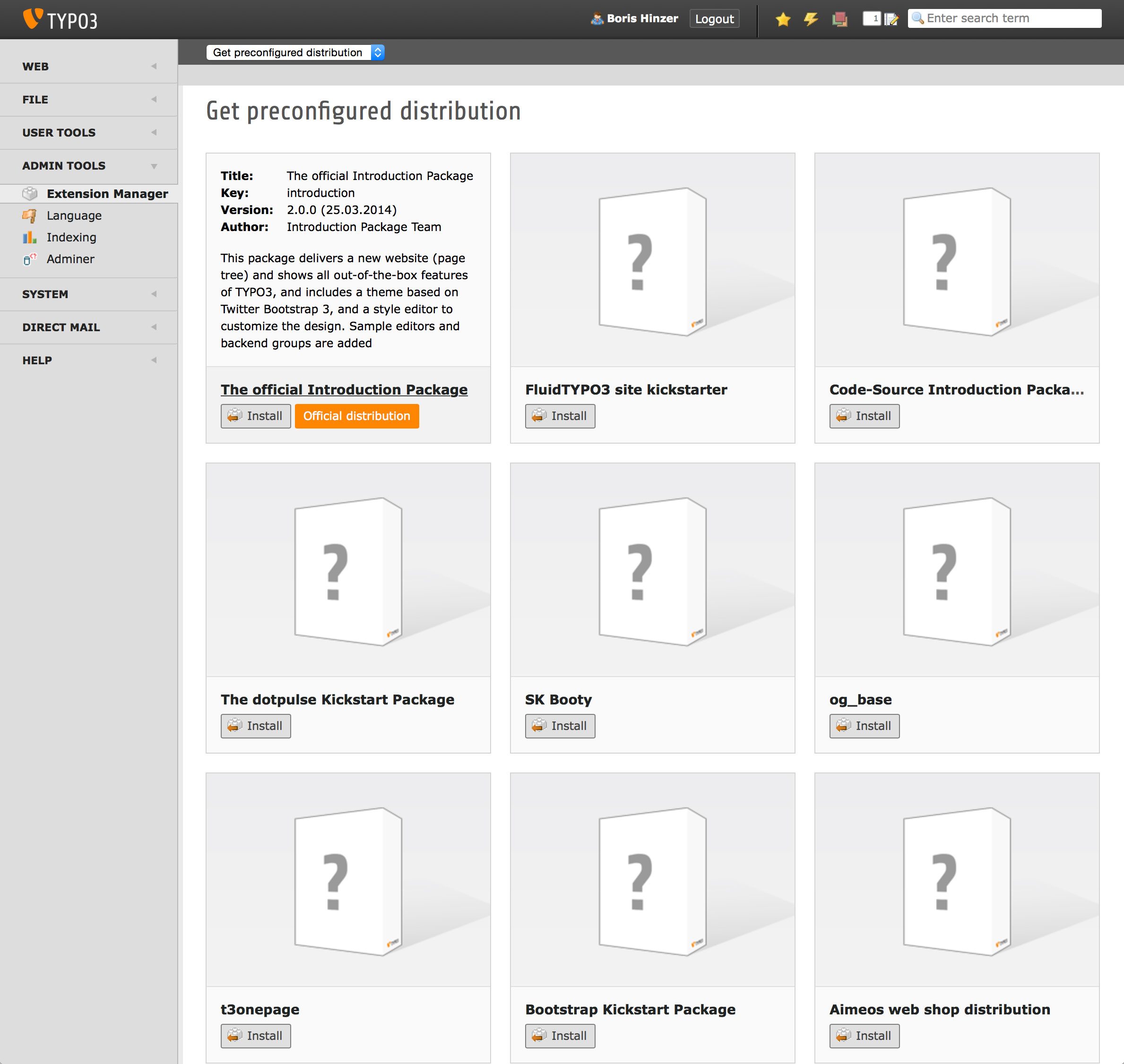The width and height of the screenshot is (1124, 1064).
Task: Open the Get preconfigured distribution dropdown
Action: tap(295, 52)
